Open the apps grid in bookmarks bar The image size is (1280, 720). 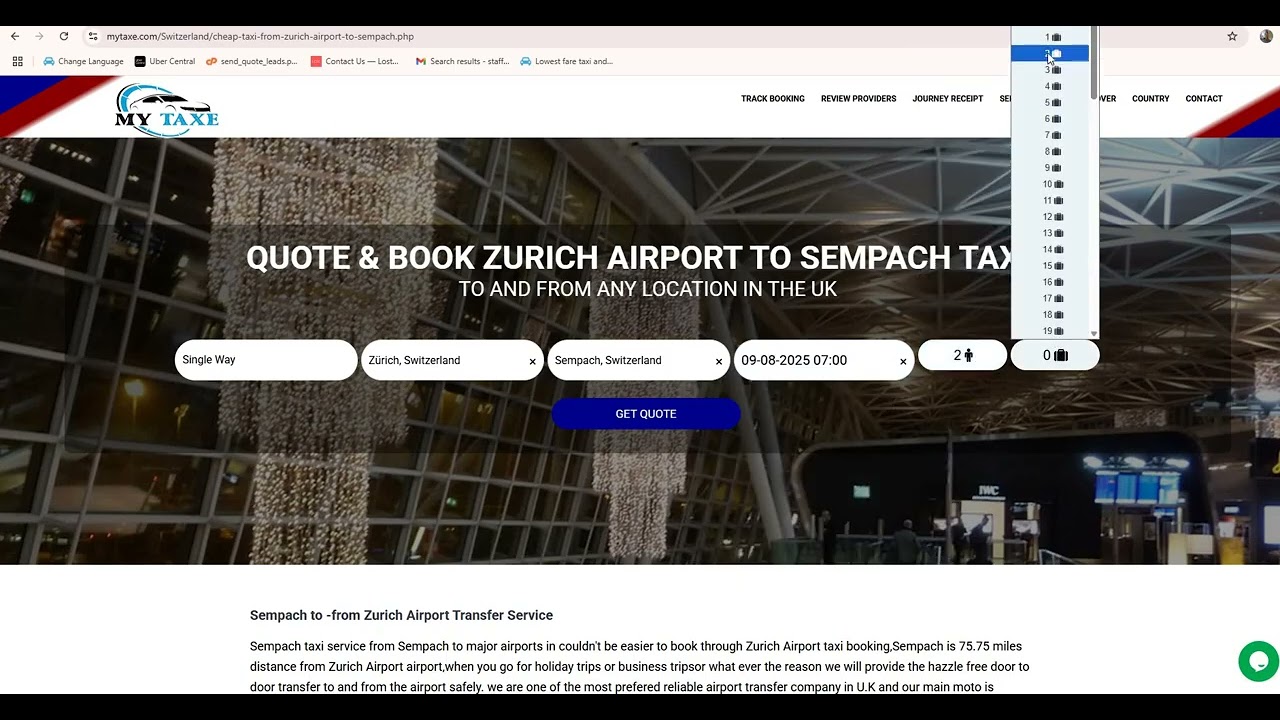[17, 61]
